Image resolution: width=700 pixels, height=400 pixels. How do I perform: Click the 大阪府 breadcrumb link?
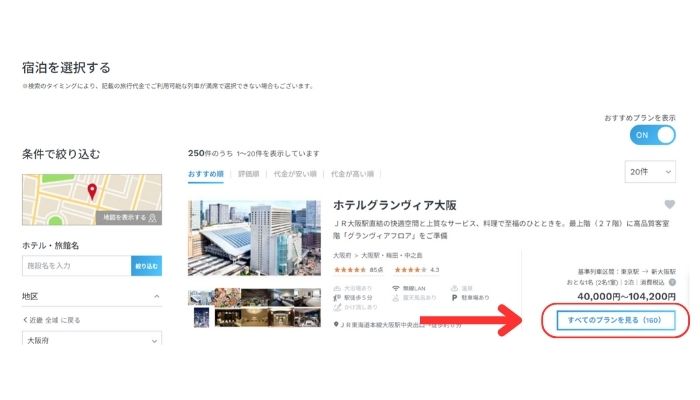coord(342,256)
